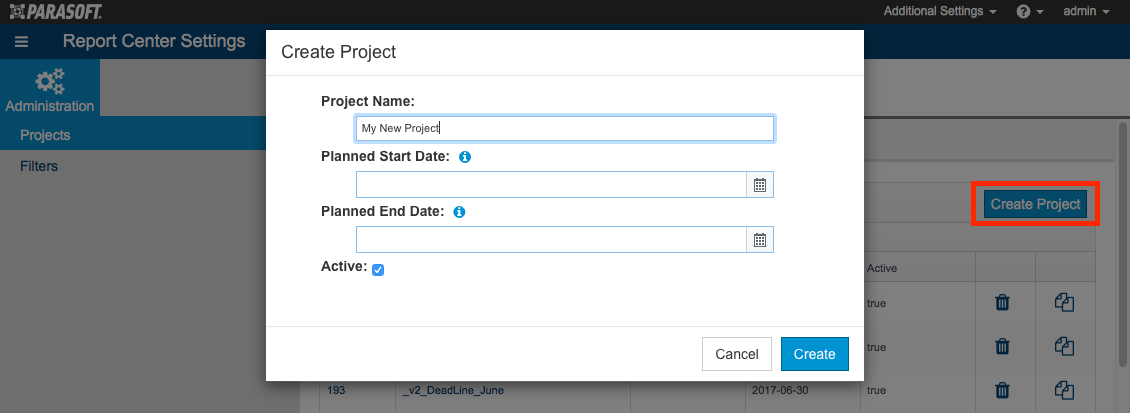Screen dimensions: 1130x413
Task: Click info icon beside Planned Start Date
Action: point(465,156)
